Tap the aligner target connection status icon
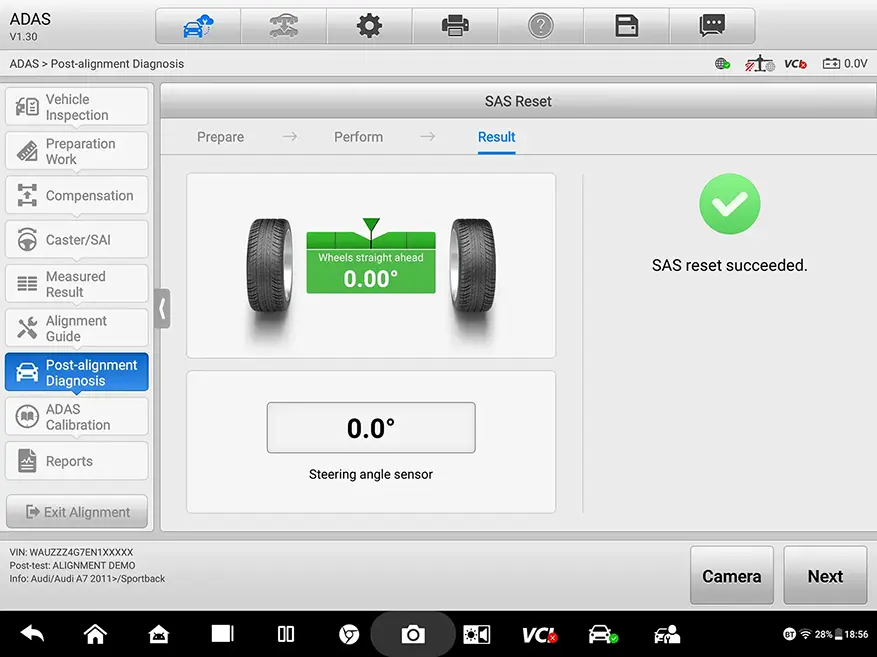Viewport: 877px width, 657px height. click(x=758, y=62)
